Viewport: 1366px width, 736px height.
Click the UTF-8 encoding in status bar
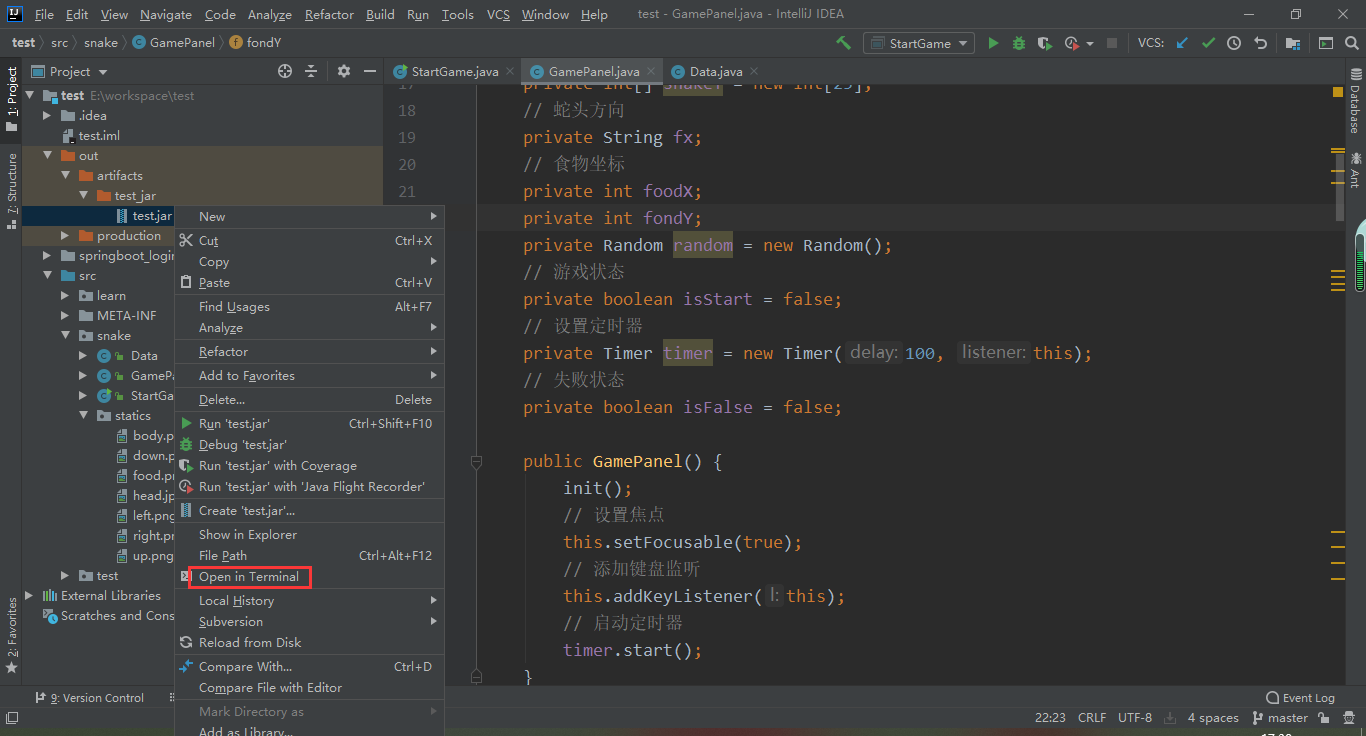[1135, 718]
